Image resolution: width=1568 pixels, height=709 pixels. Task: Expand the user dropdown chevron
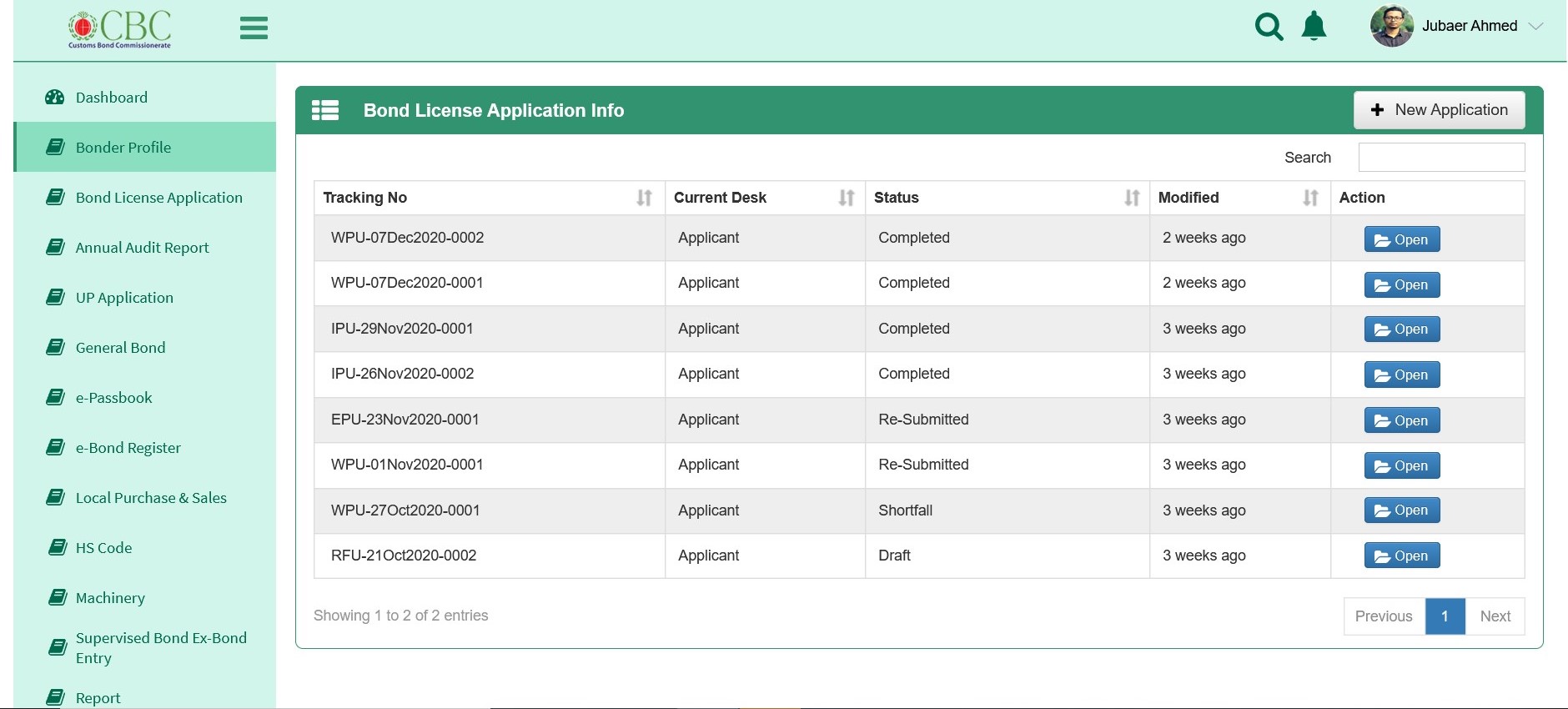coord(1535,27)
